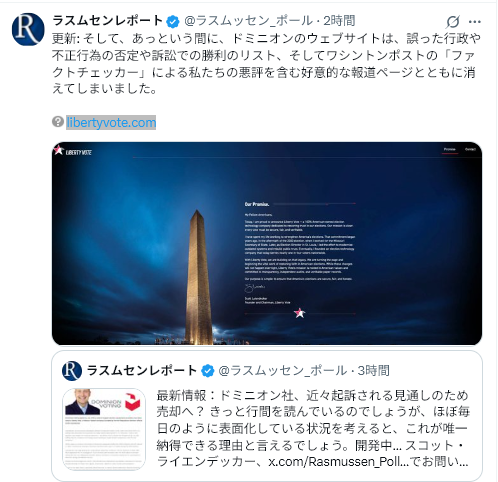
Task: Open the Liberty Vote website preview image
Action: tap(267, 243)
